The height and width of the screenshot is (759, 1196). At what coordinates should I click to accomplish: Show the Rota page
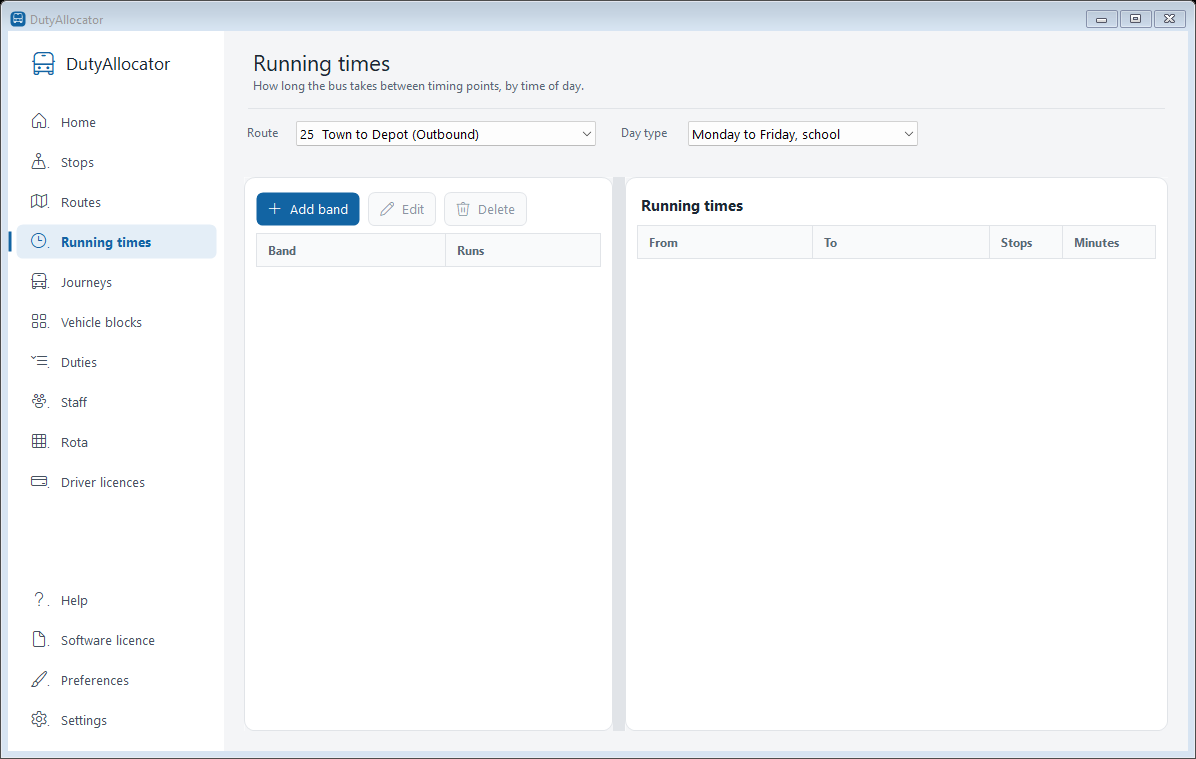[116, 442]
